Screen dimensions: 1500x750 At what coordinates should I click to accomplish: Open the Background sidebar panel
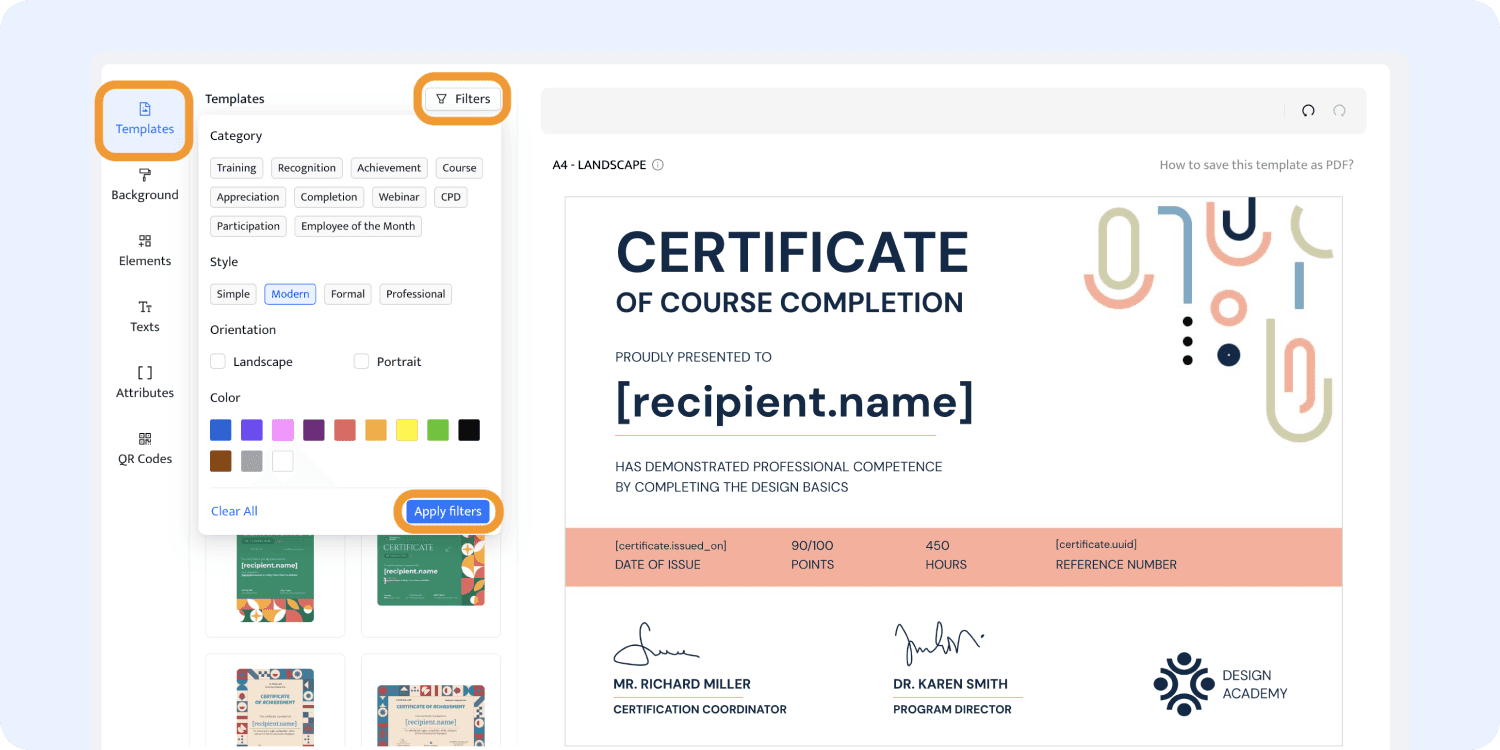click(x=144, y=185)
